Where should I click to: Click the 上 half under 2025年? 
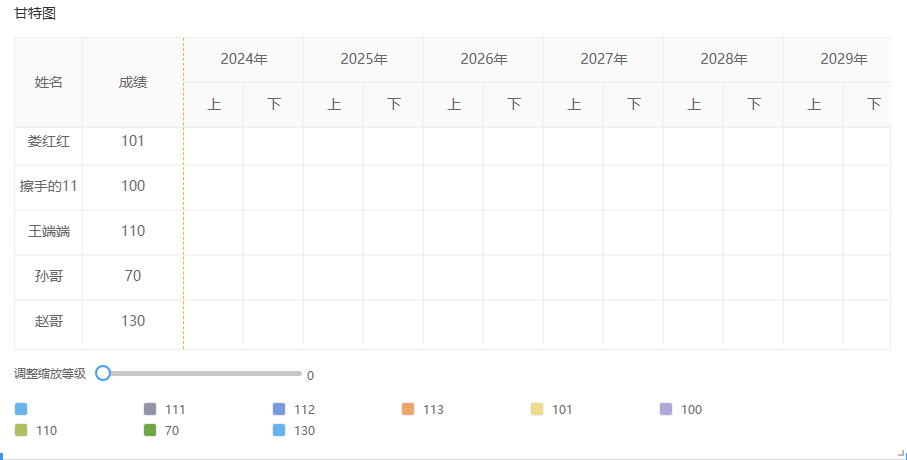(334, 104)
